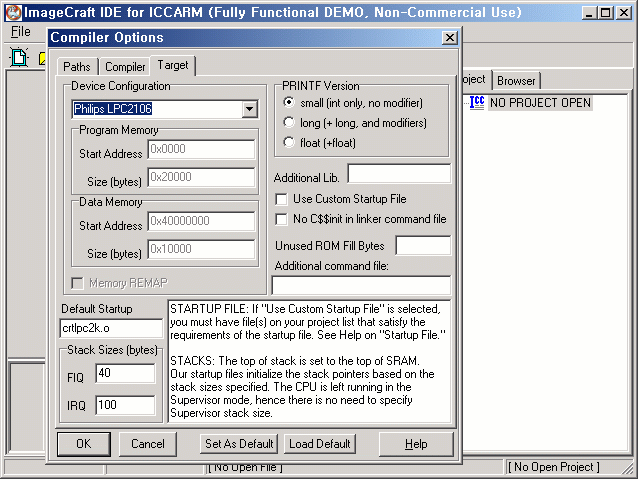Click the ICC project icon in tree
640x480 pixels.
[476, 102]
